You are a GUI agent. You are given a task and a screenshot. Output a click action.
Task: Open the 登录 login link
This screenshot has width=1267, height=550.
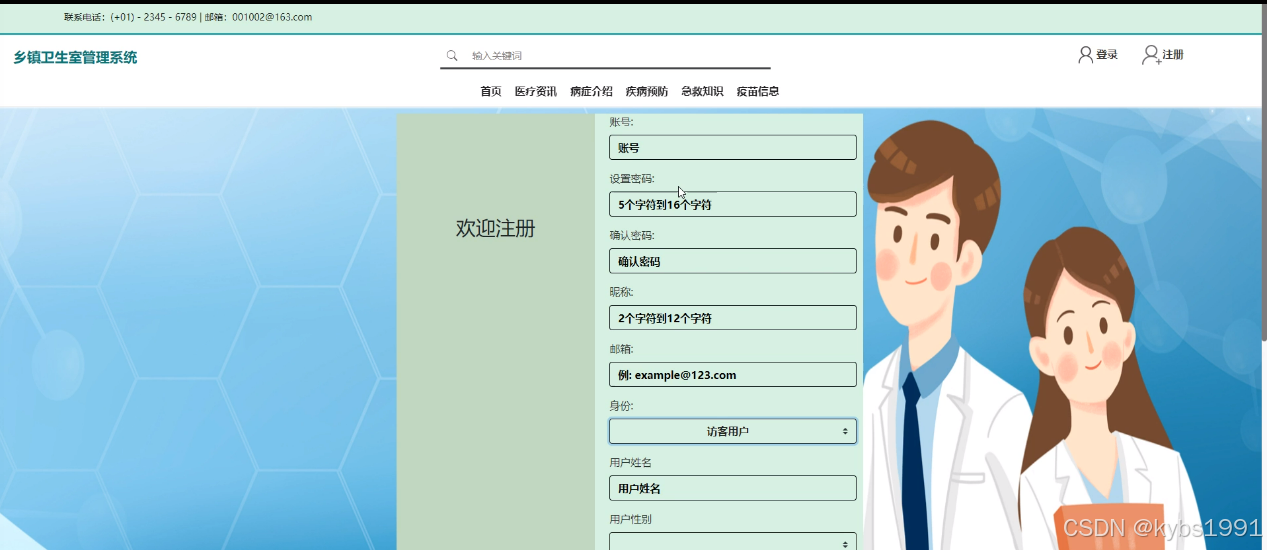coord(1107,55)
